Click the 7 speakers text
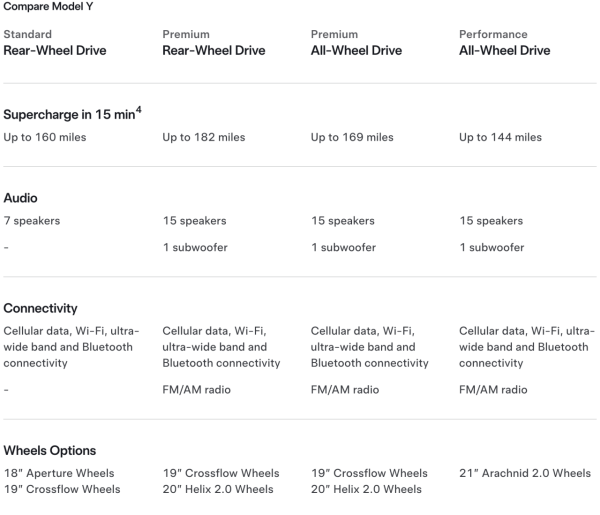Screen dimensions: 600x515 point(32,221)
